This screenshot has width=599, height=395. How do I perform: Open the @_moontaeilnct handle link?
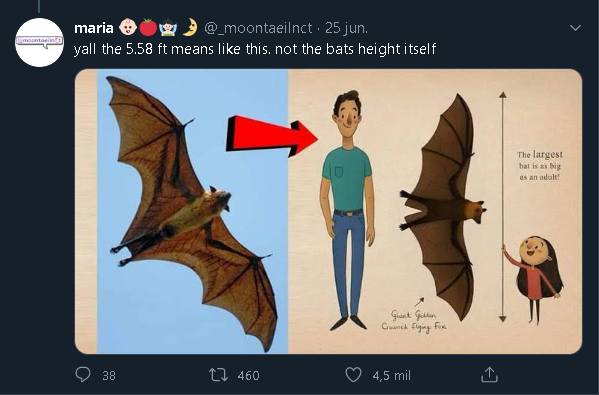tap(258, 28)
